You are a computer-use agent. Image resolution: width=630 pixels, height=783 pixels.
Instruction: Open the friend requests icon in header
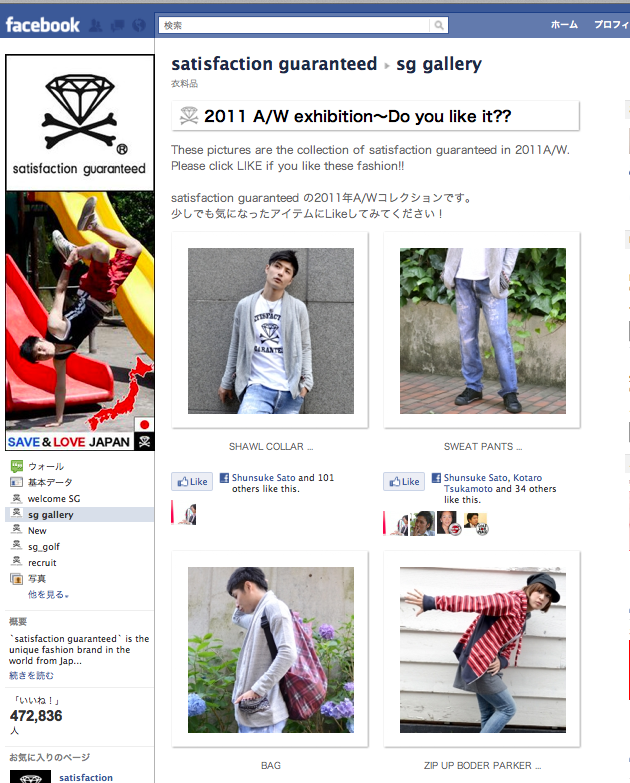(x=95, y=25)
